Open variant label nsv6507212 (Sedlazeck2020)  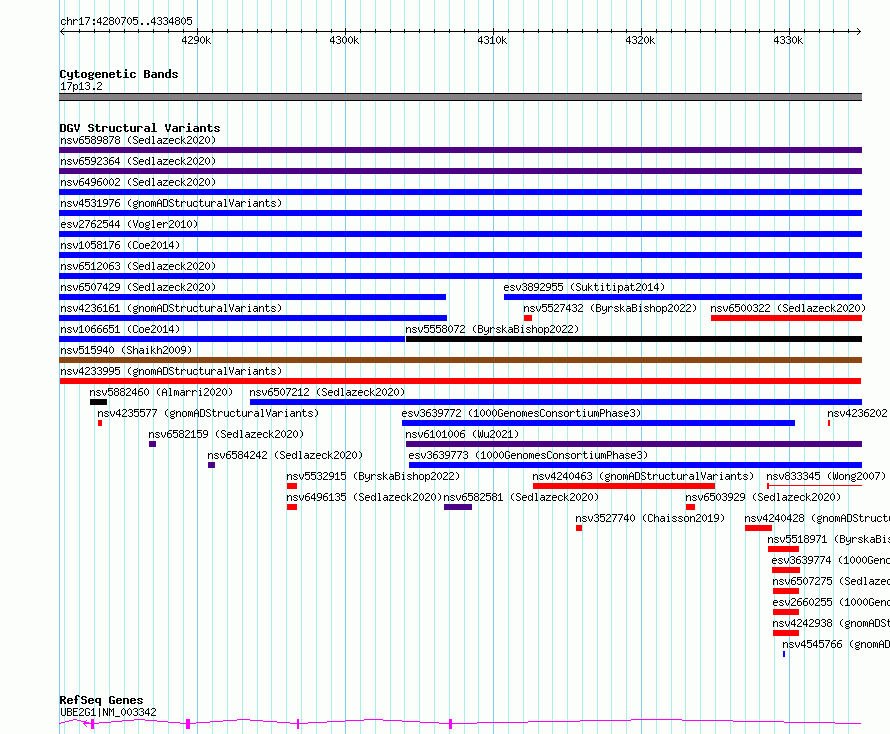[x=327, y=392]
